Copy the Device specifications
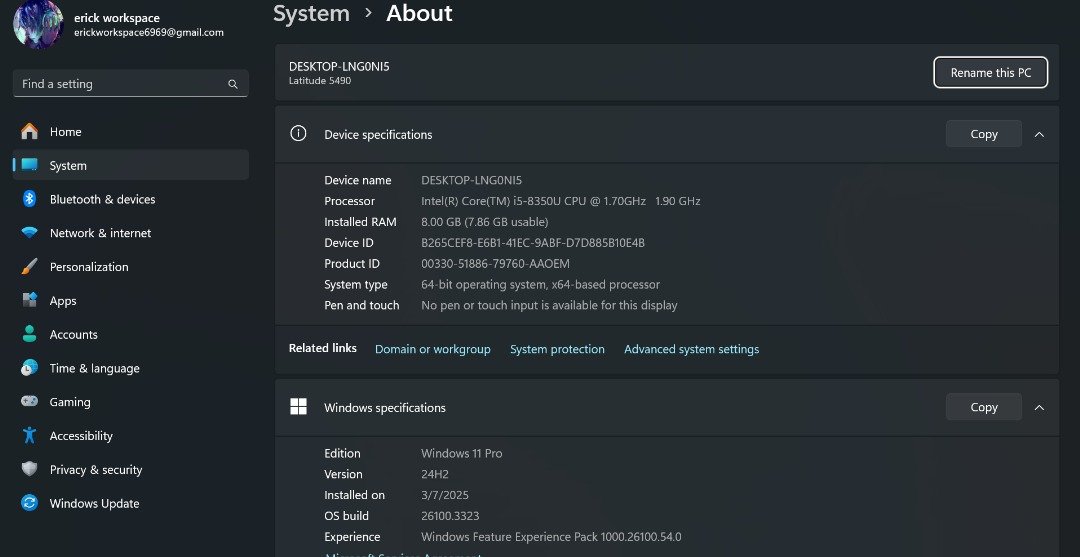The width and height of the screenshot is (1080, 557). click(984, 134)
